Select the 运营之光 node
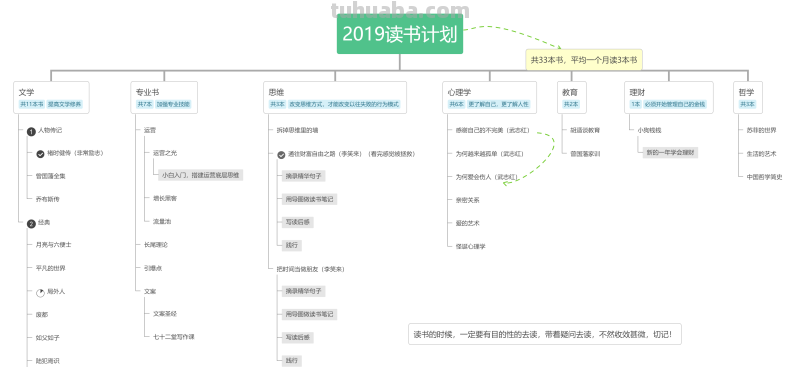This screenshot has width=800, height=367. tap(165, 153)
